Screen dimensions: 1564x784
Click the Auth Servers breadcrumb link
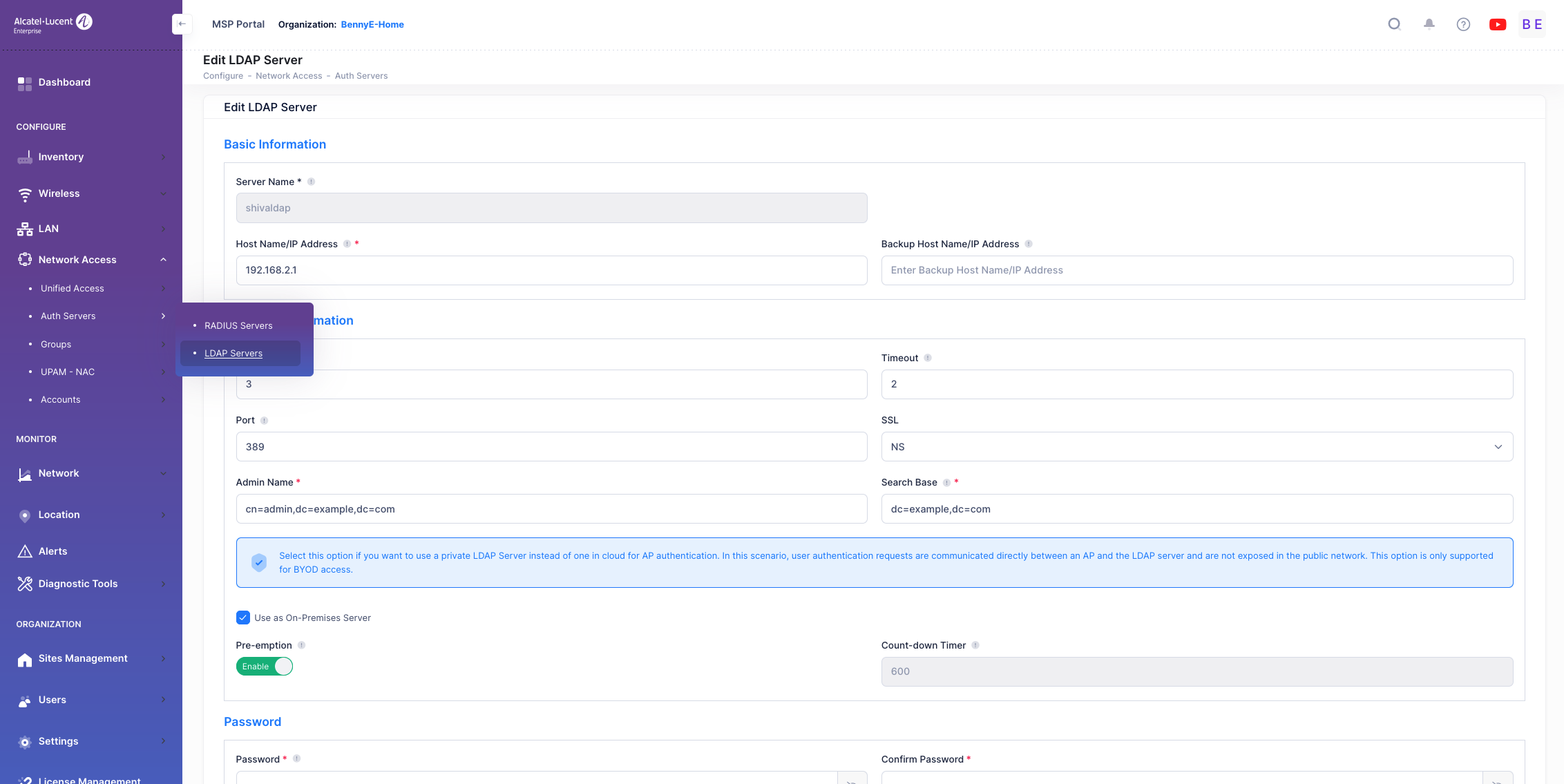(361, 76)
